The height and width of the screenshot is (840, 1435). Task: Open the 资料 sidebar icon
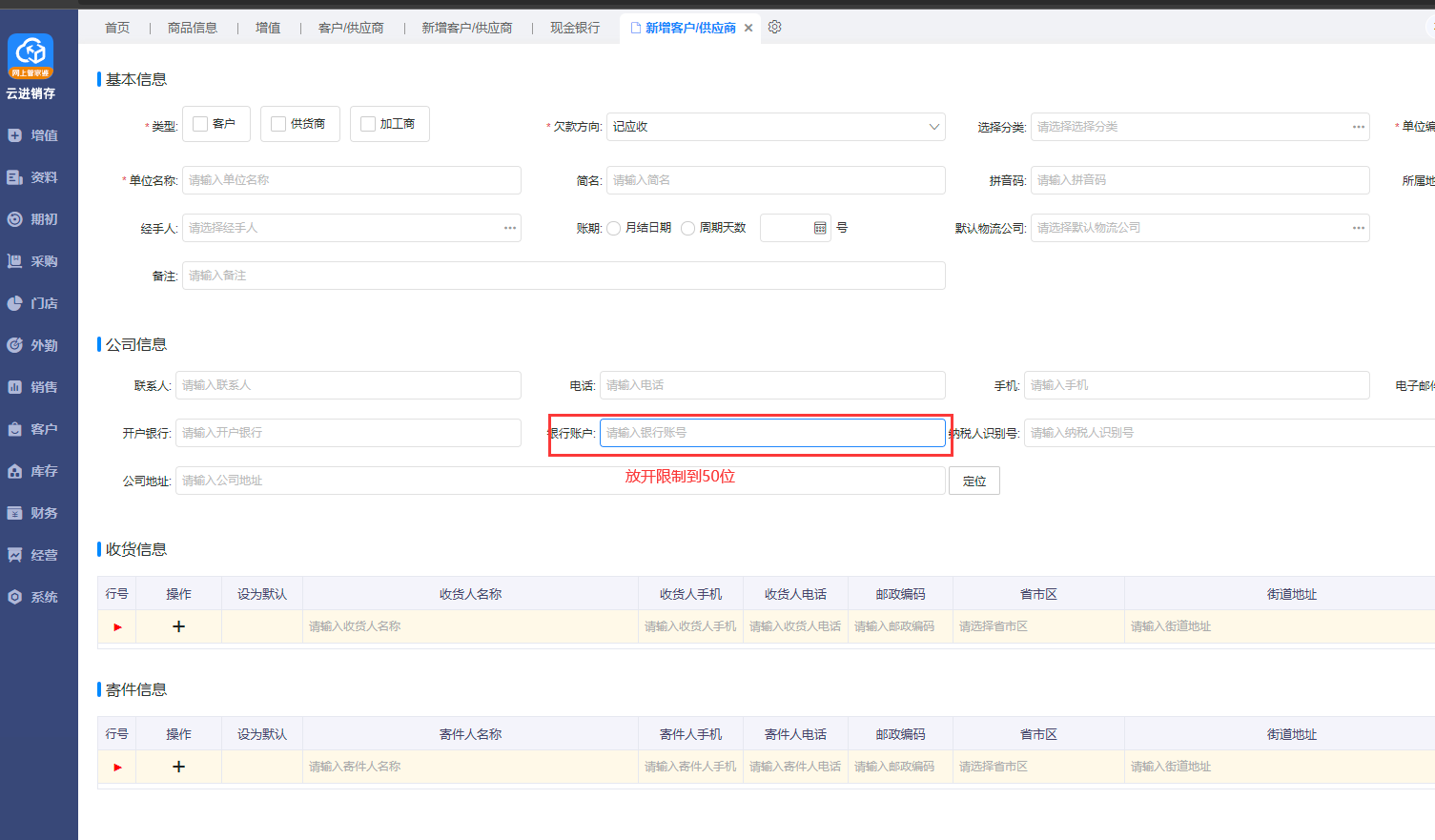point(15,177)
